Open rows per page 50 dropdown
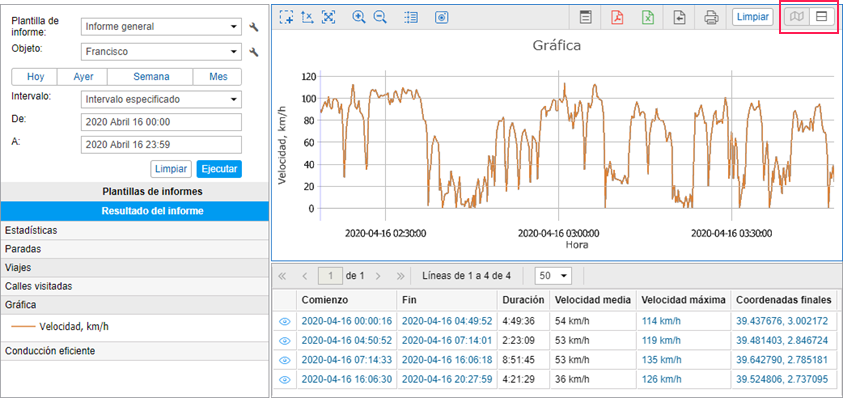This screenshot has height=398, width=843. [x=553, y=276]
